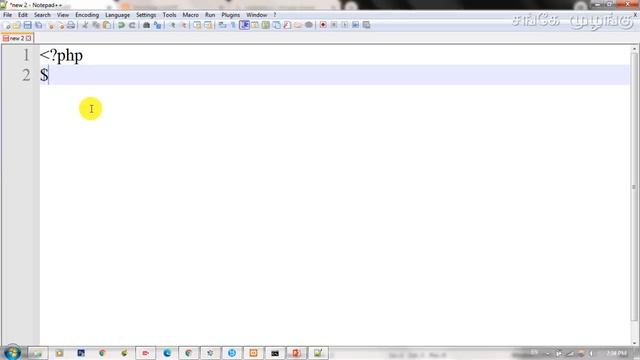
Task: Toggle the highlighted indent guide button
Action: pos(244,25)
